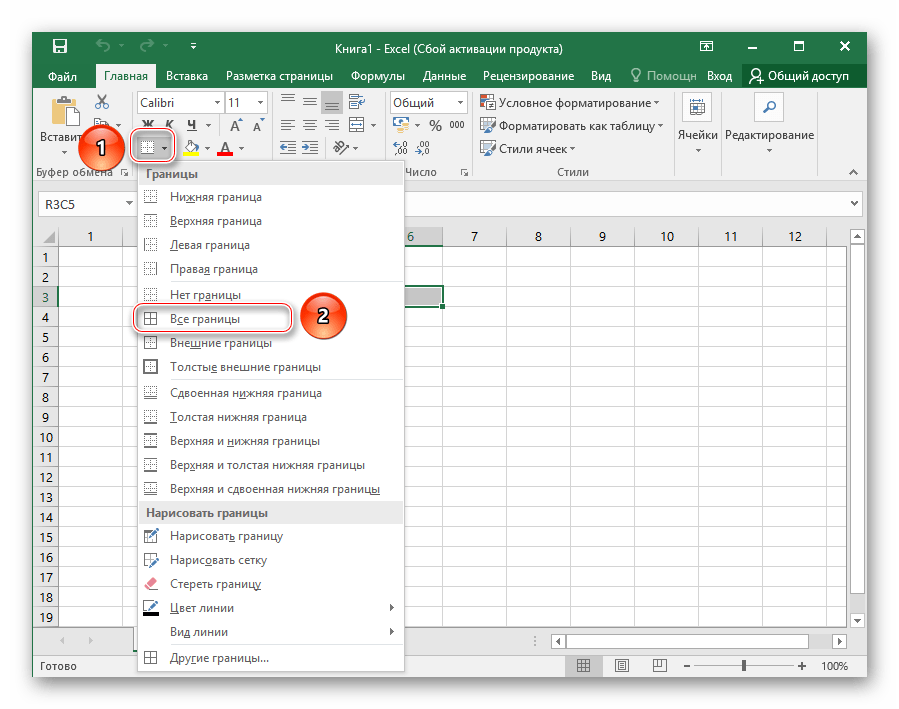Adjust the zoom slider handle
This screenshot has height=709, width=899.
pos(744,665)
